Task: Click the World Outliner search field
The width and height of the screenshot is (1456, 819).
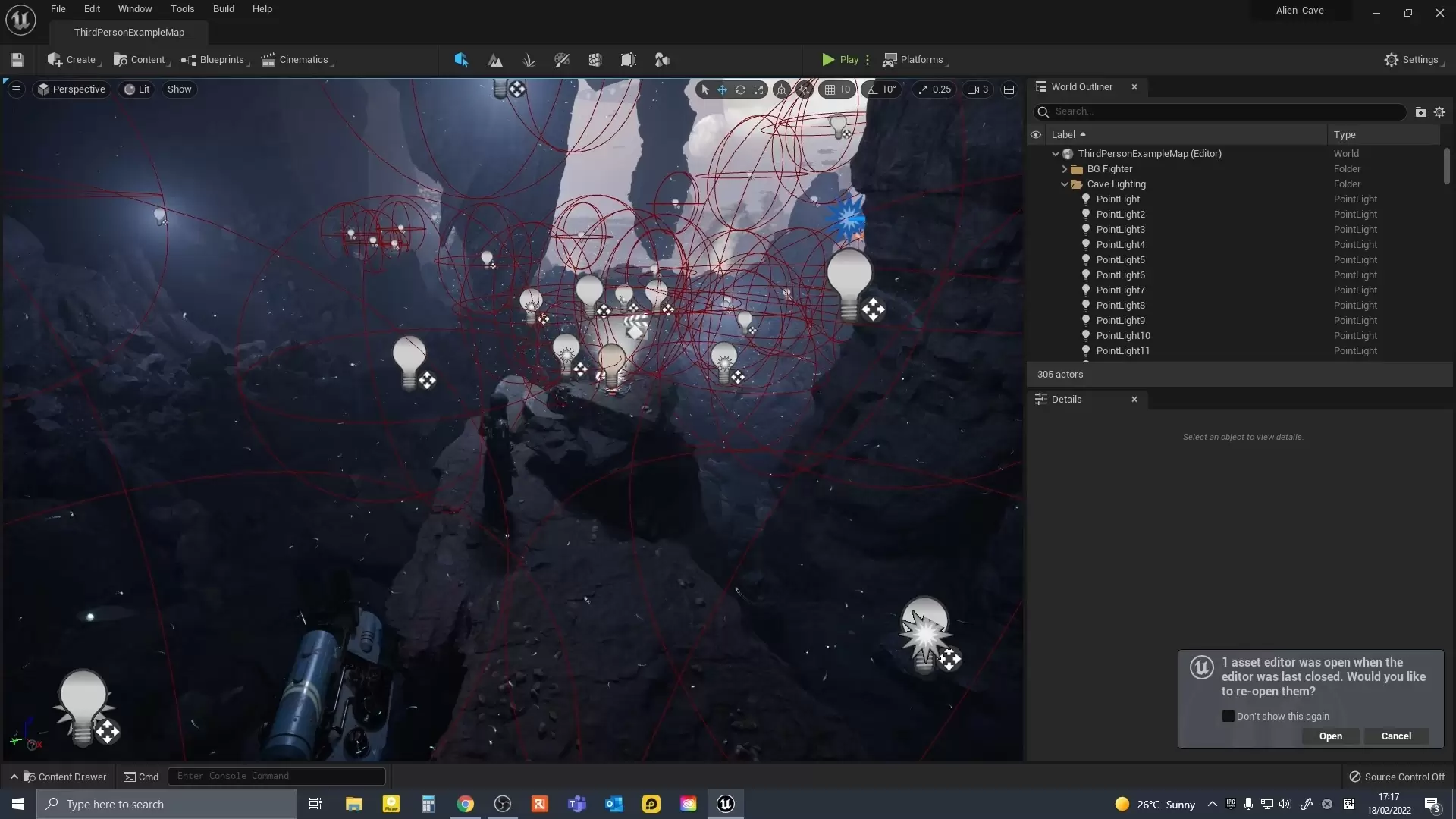Action: click(1221, 111)
